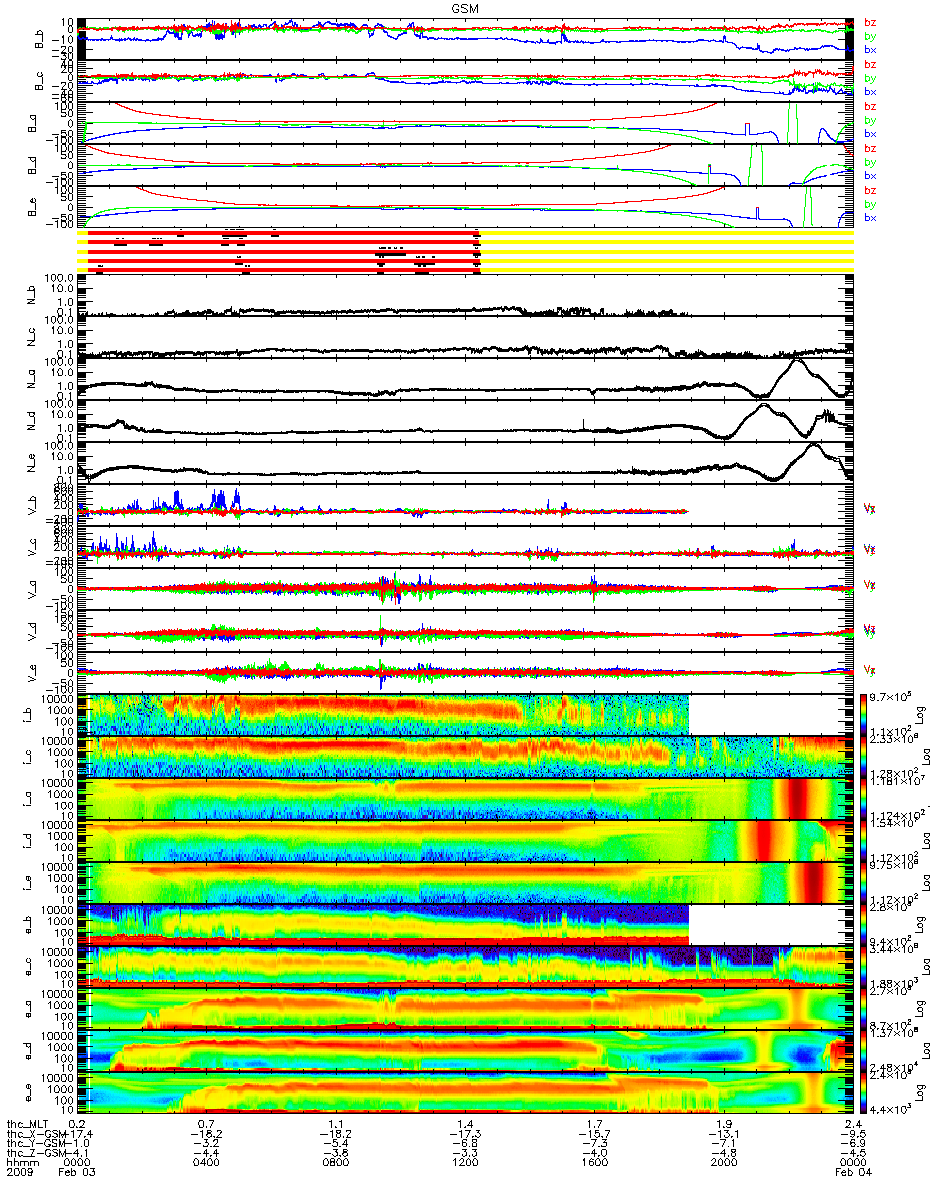Click the N_a density panel label

coord(33,381)
